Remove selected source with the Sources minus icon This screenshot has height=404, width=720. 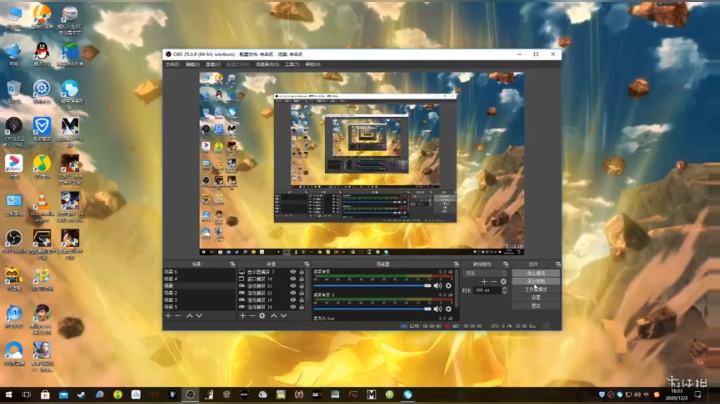pos(252,316)
